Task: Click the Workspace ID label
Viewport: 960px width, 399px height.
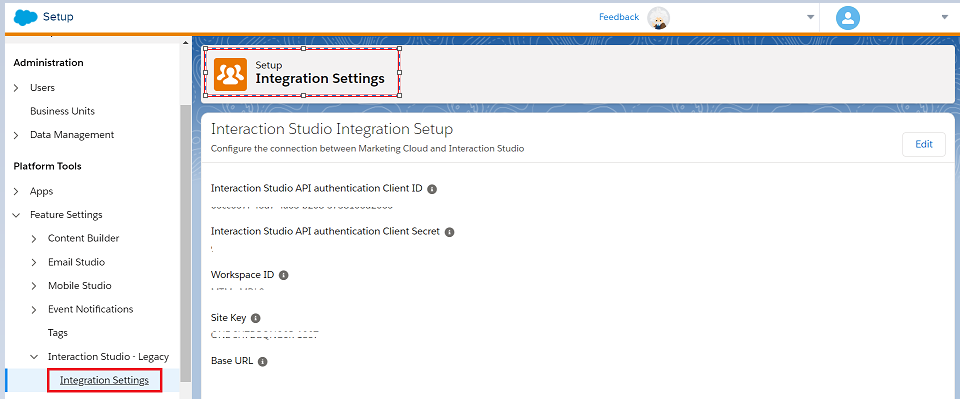Action: point(242,275)
